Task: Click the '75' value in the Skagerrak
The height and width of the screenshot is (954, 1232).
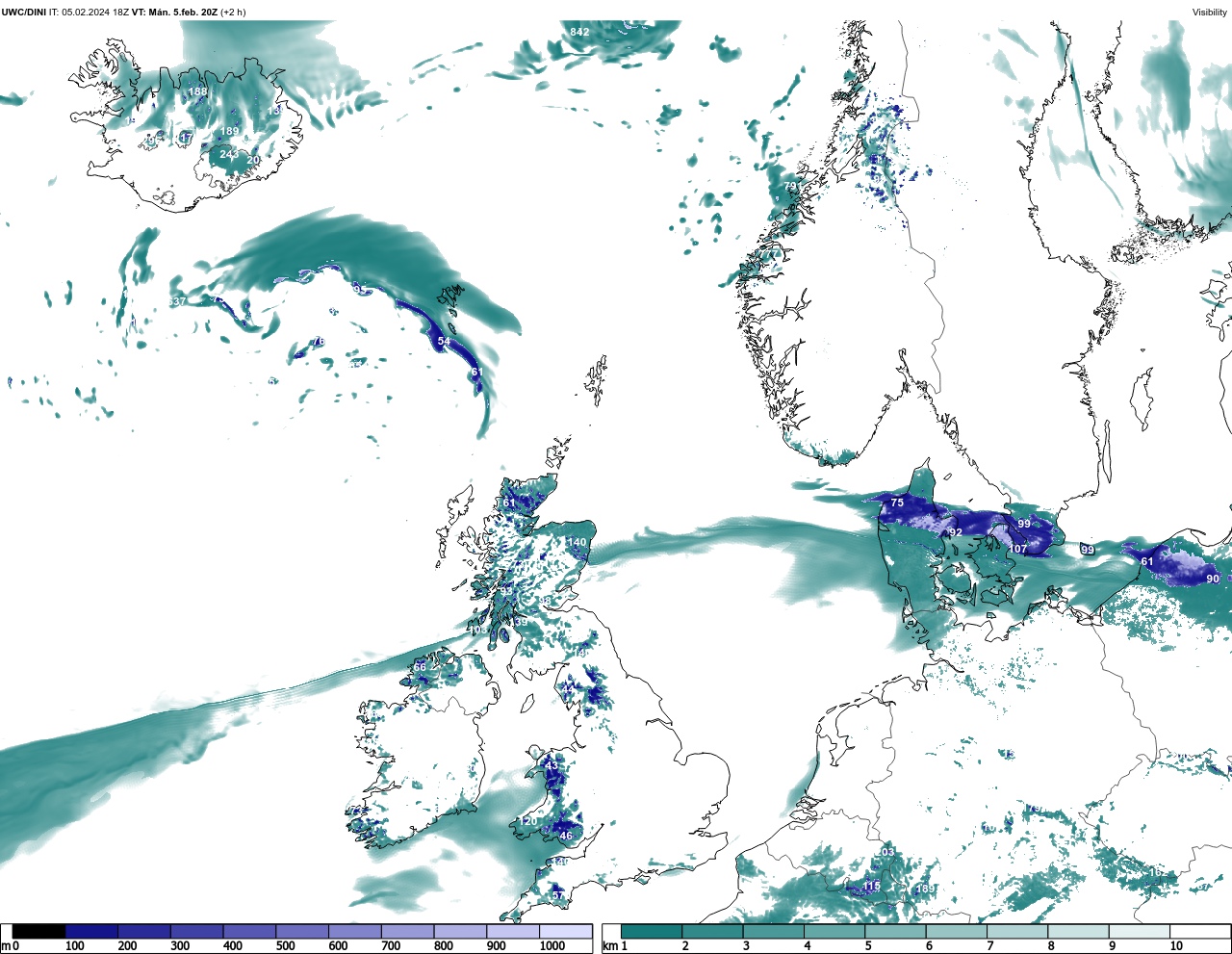Action: (x=897, y=503)
